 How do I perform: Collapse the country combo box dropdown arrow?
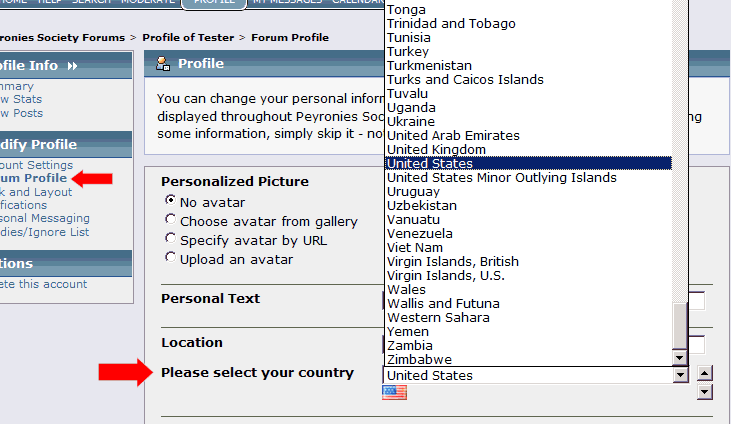point(680,376)
